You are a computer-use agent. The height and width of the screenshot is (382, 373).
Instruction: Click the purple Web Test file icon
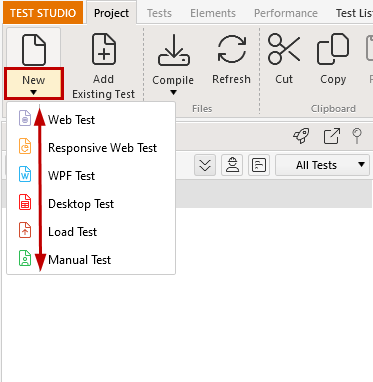coord(25,118)
